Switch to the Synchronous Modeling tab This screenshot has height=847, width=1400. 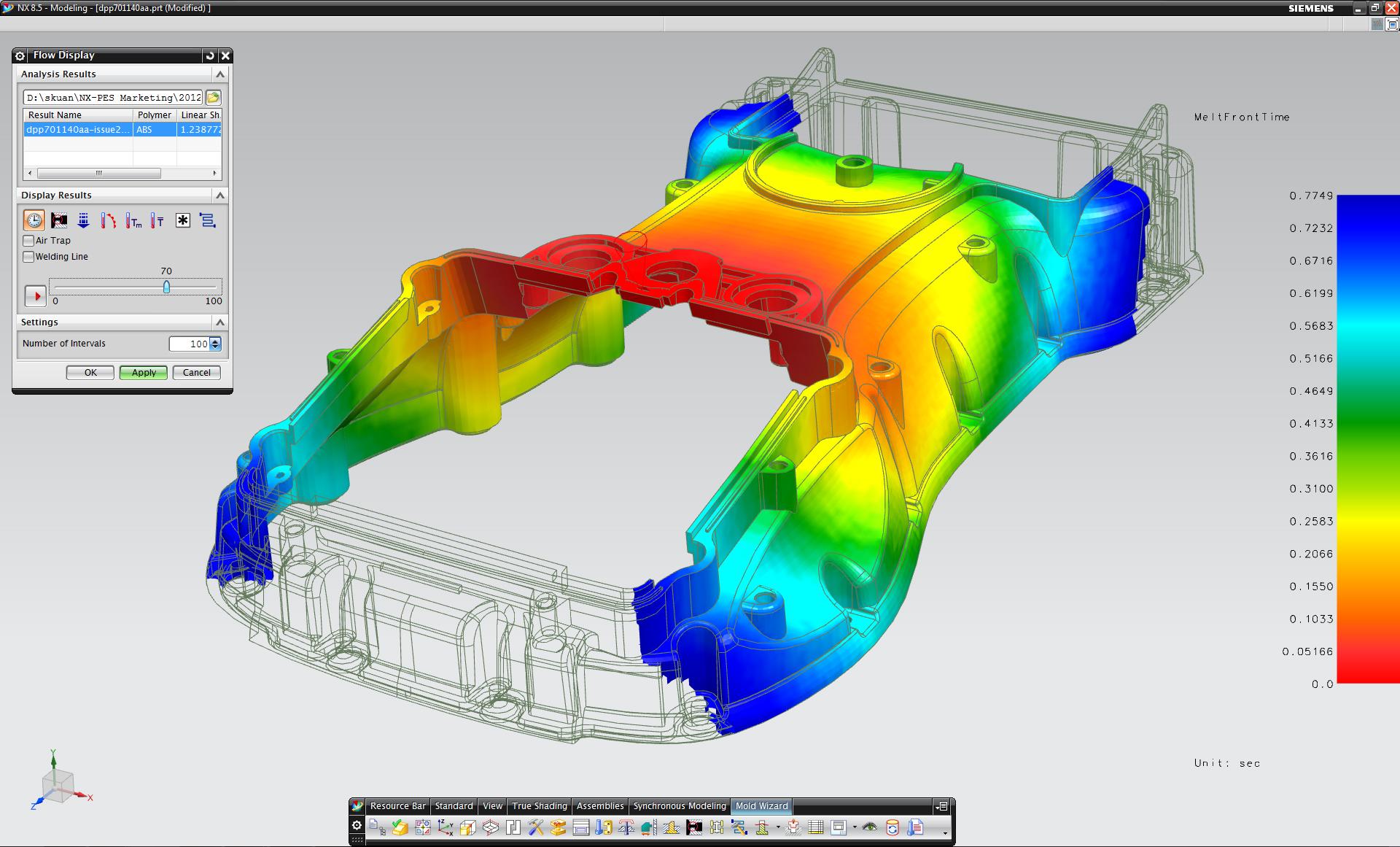point(680,806)
